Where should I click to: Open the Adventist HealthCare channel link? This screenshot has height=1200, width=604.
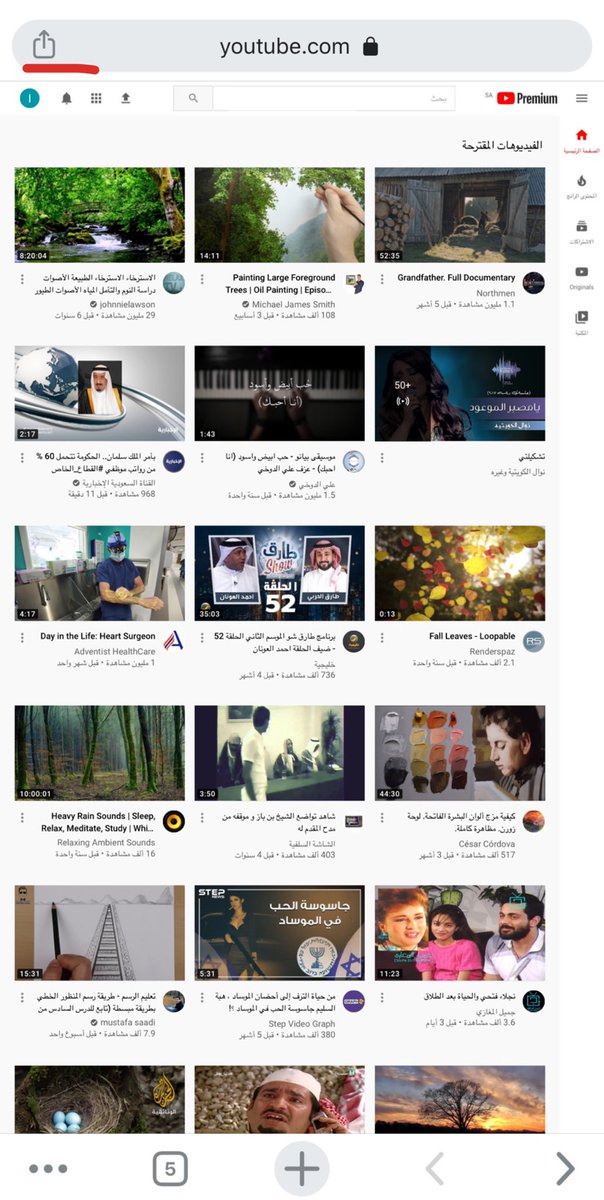[113, 650]
